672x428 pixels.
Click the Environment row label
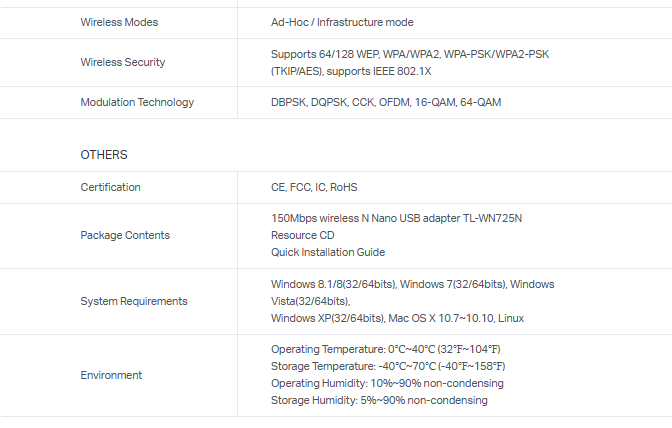(x=111, y=375)
